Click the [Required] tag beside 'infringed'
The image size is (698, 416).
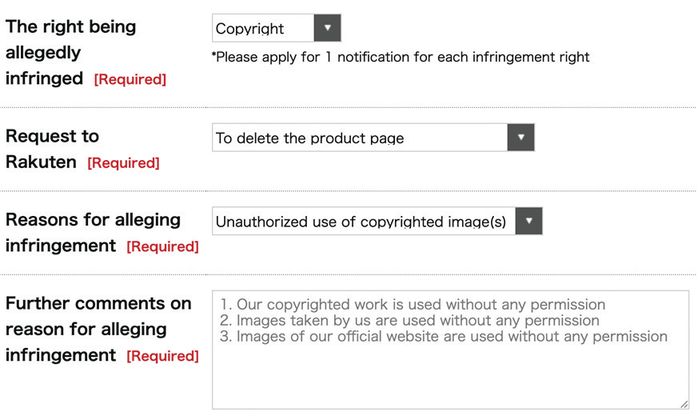point(130,79)
